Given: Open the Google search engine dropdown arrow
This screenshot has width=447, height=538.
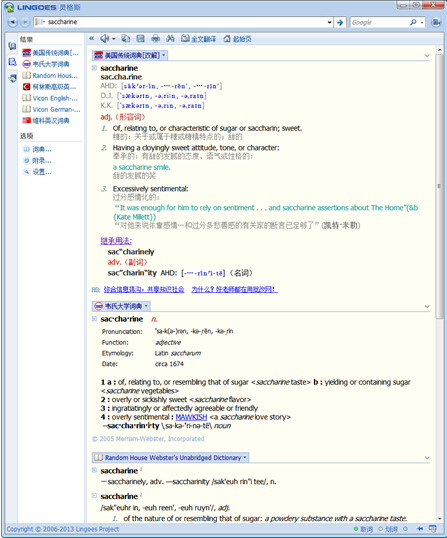Looking at the screenshot, I should click(x=422, y=23).
